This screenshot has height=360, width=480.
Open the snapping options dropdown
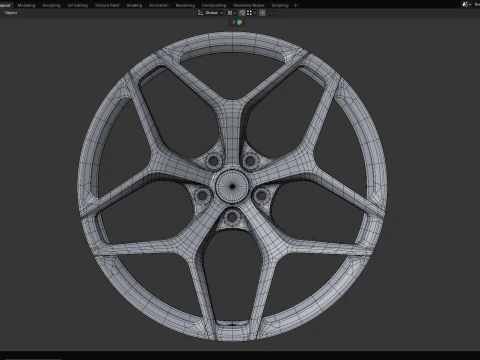pos(251,13)
